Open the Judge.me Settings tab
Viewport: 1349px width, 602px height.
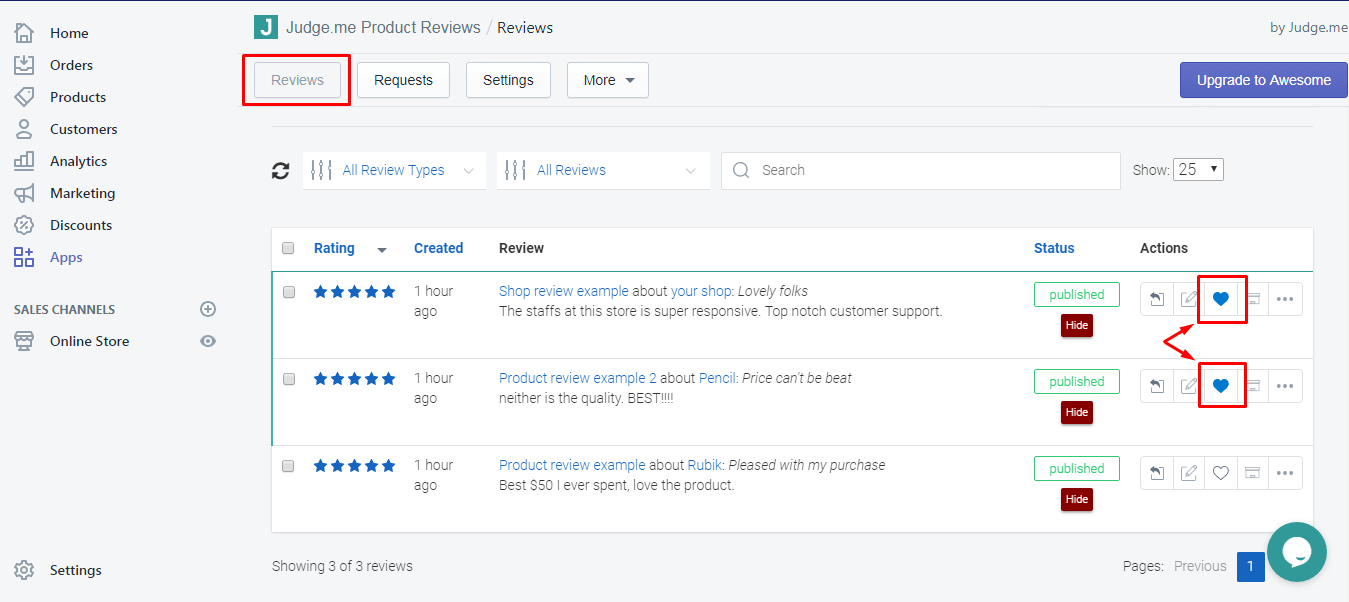click(x=508, y=80)
